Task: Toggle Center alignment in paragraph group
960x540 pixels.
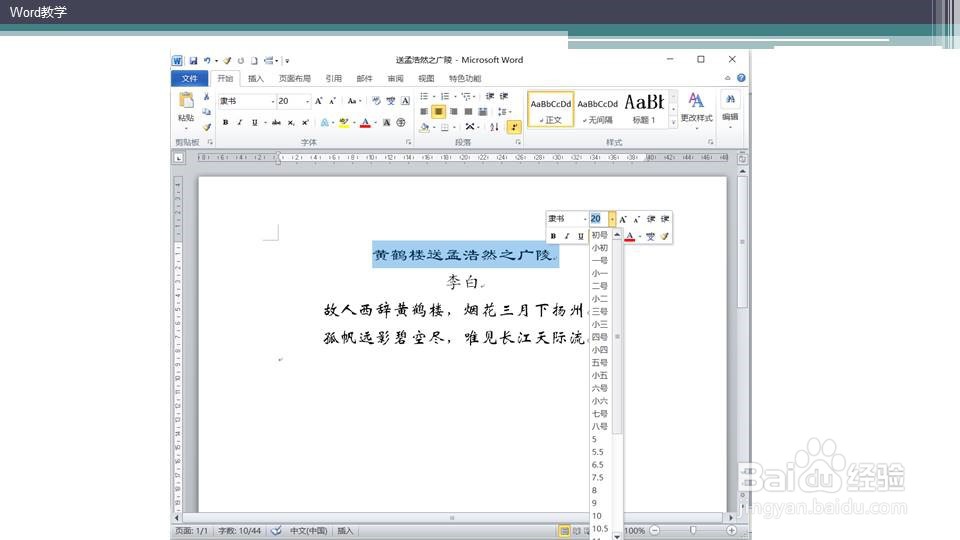Action: (x=438, y=111)
